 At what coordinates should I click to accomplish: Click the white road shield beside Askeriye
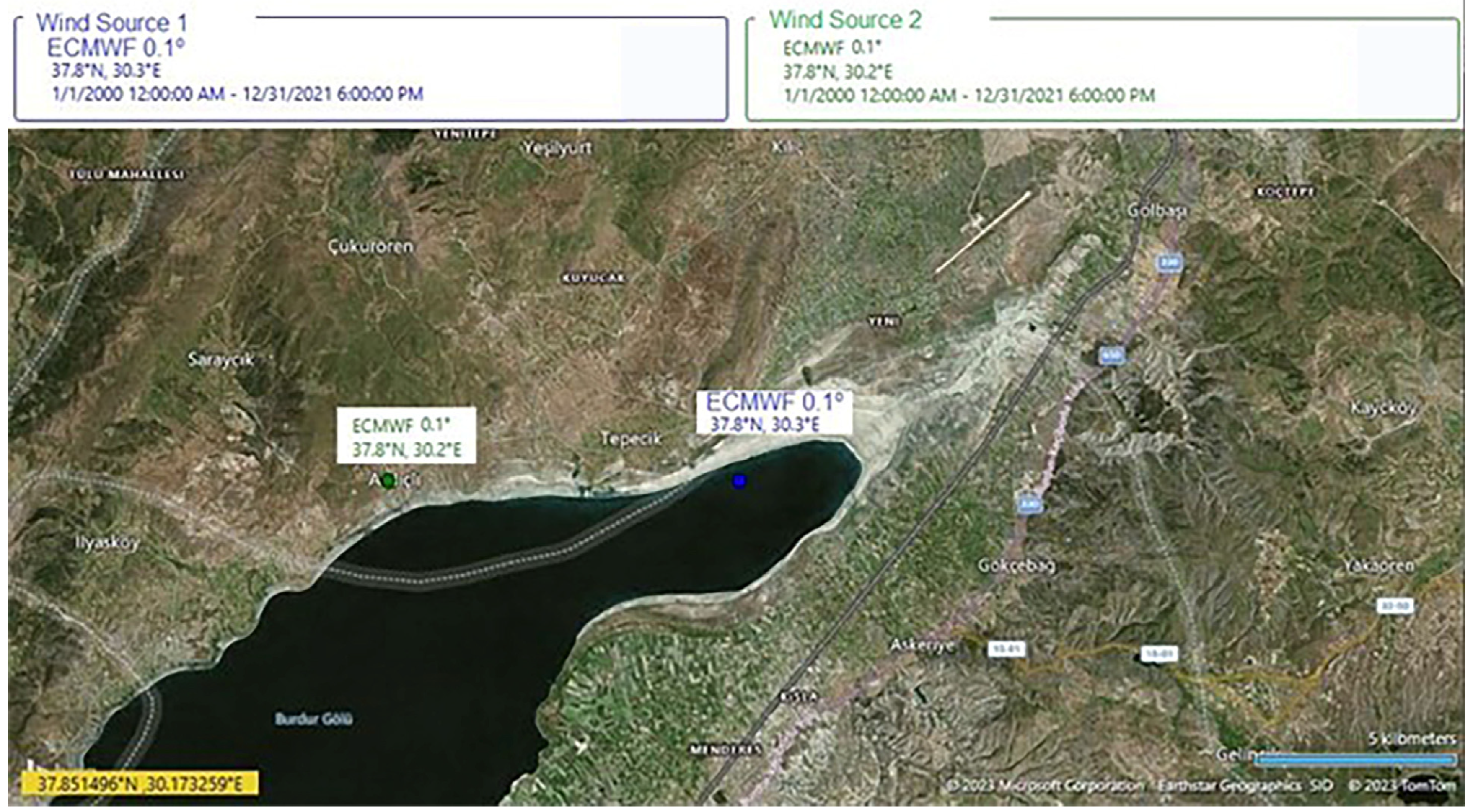(1007, 649)
